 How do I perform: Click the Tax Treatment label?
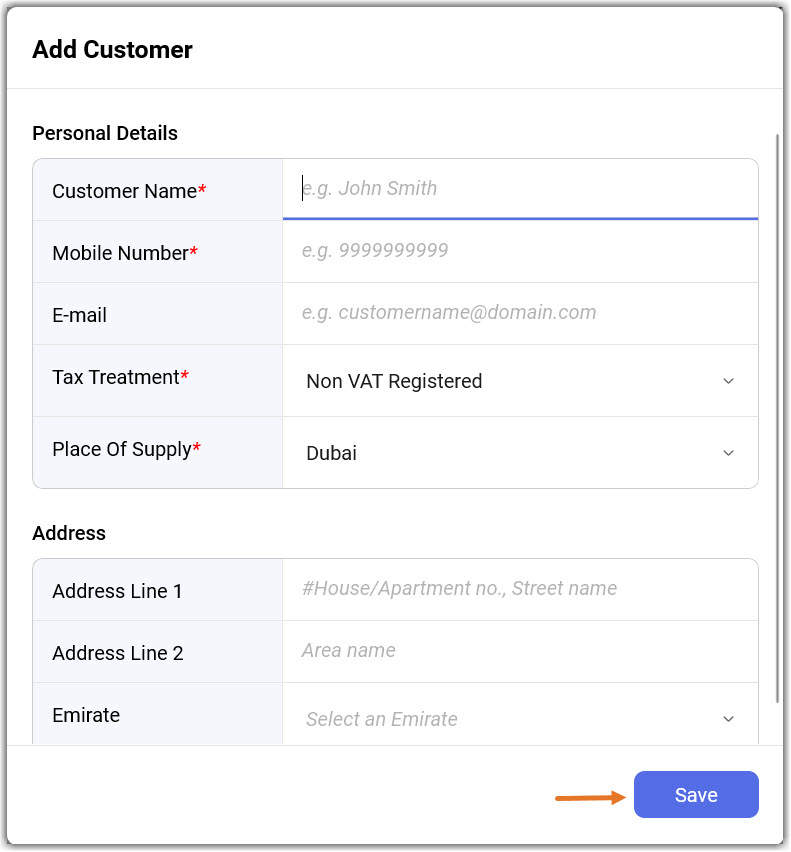click(x=115, y=377)
